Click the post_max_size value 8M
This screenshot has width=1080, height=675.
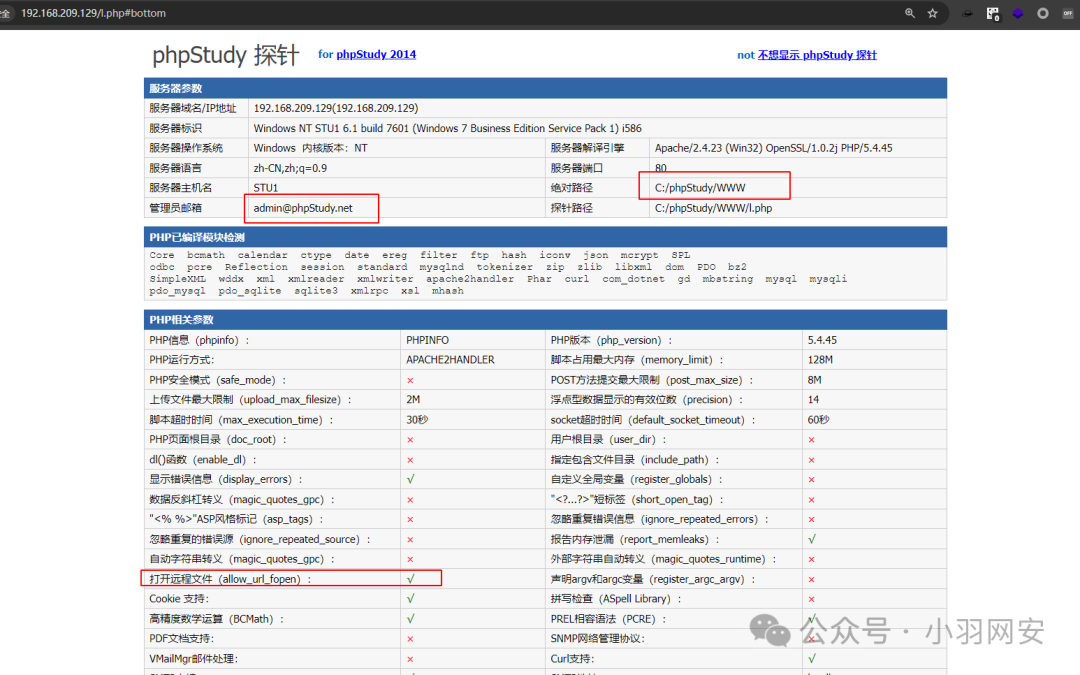(x=814, y=380)
